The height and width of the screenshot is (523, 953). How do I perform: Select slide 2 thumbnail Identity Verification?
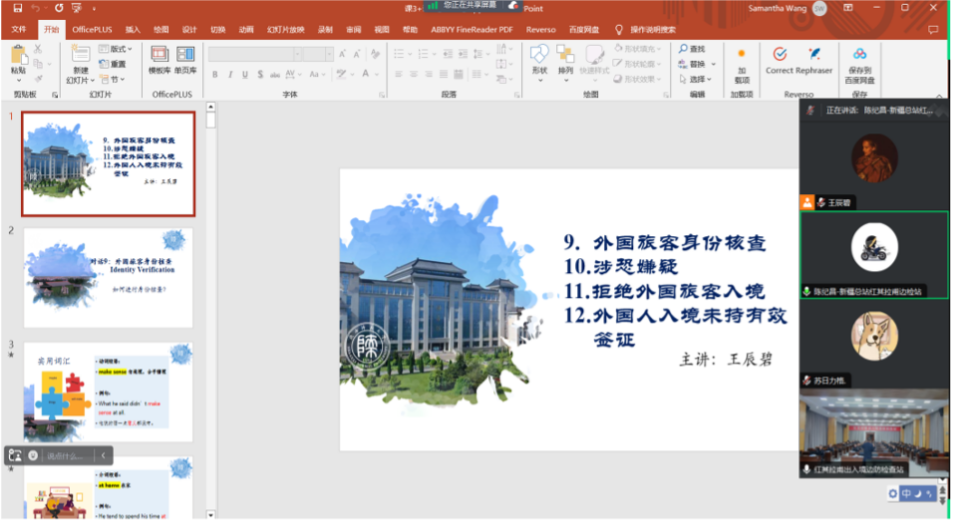(x=108, y=277)
